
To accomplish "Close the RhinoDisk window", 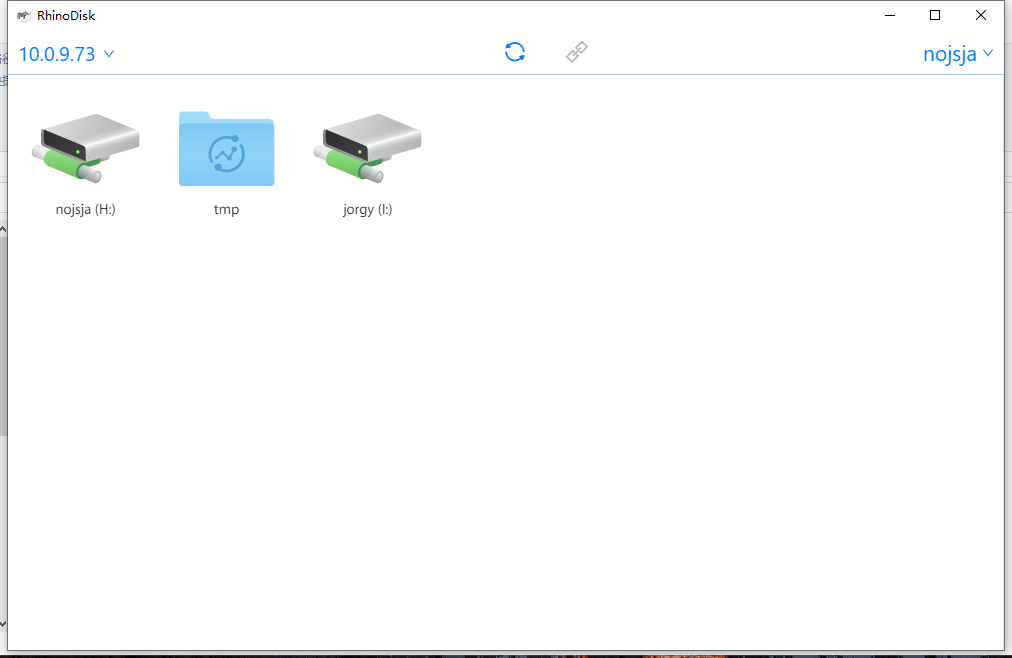I will (x=981, y=15).
